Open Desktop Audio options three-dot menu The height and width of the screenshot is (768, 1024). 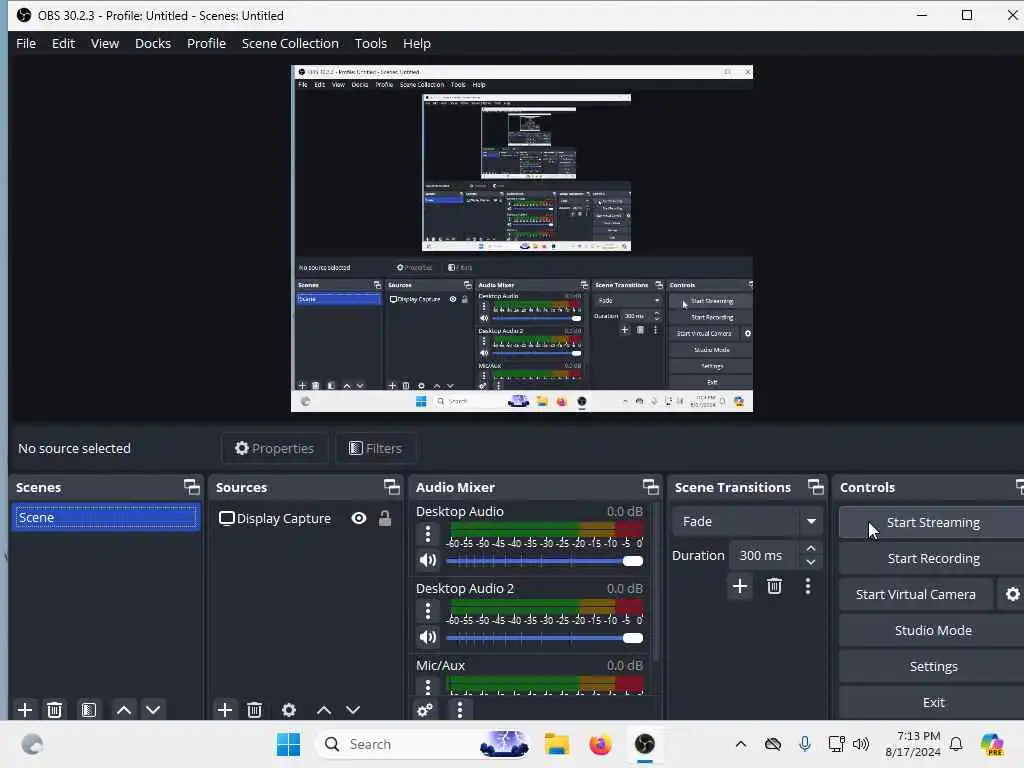pyautogui.click(x=428, y=534)
